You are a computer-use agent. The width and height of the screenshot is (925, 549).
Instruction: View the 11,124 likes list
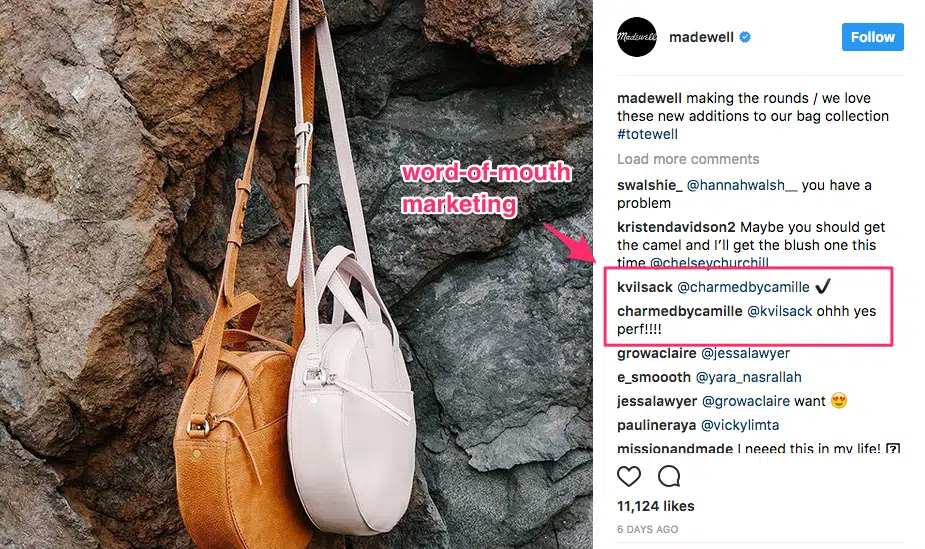[656, 506]
